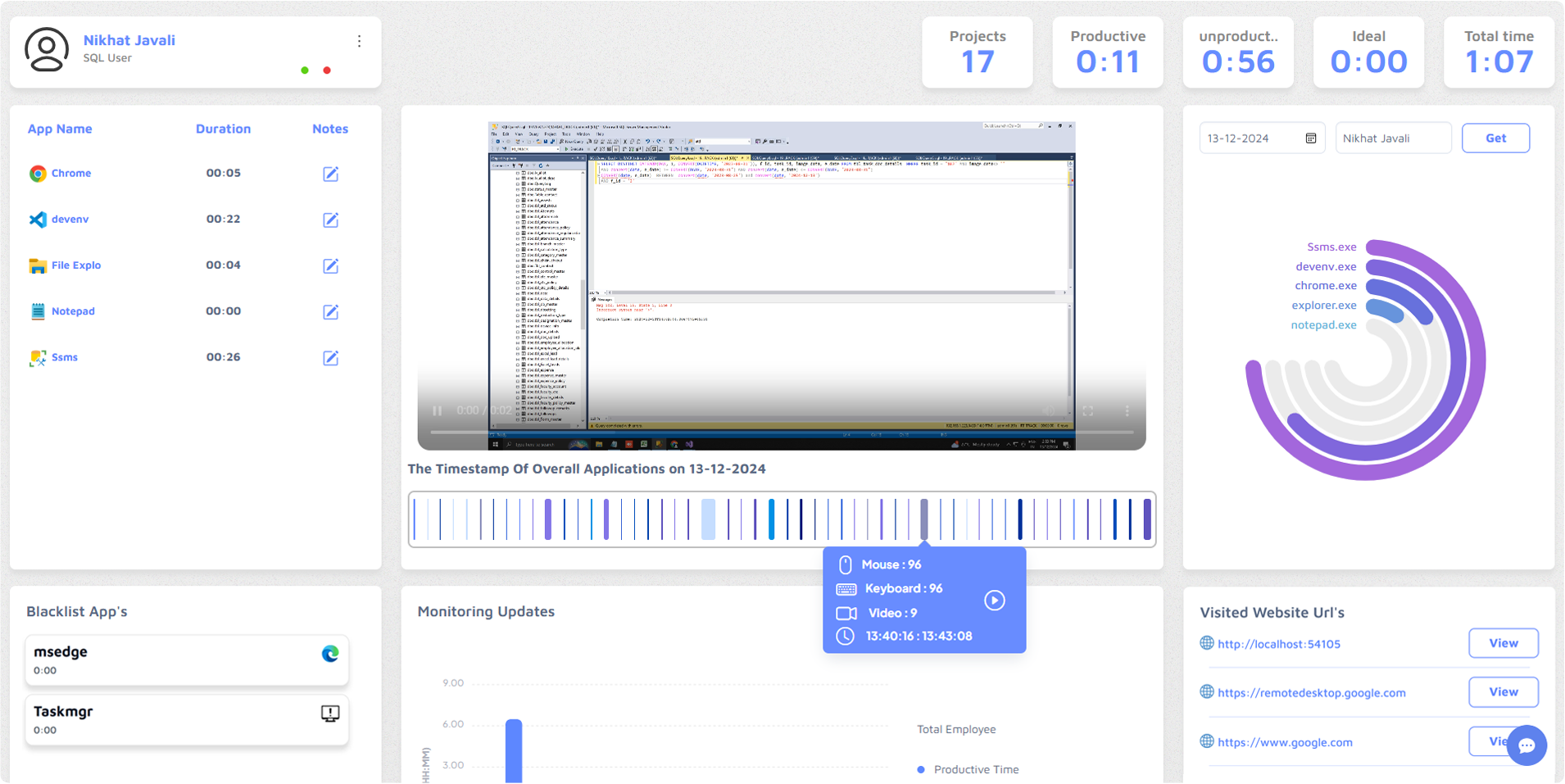This screenshot has height=784, width=1565.
Task: Open the three-dot menu beside Nikhat Javali
Action: tap(359, 41)
